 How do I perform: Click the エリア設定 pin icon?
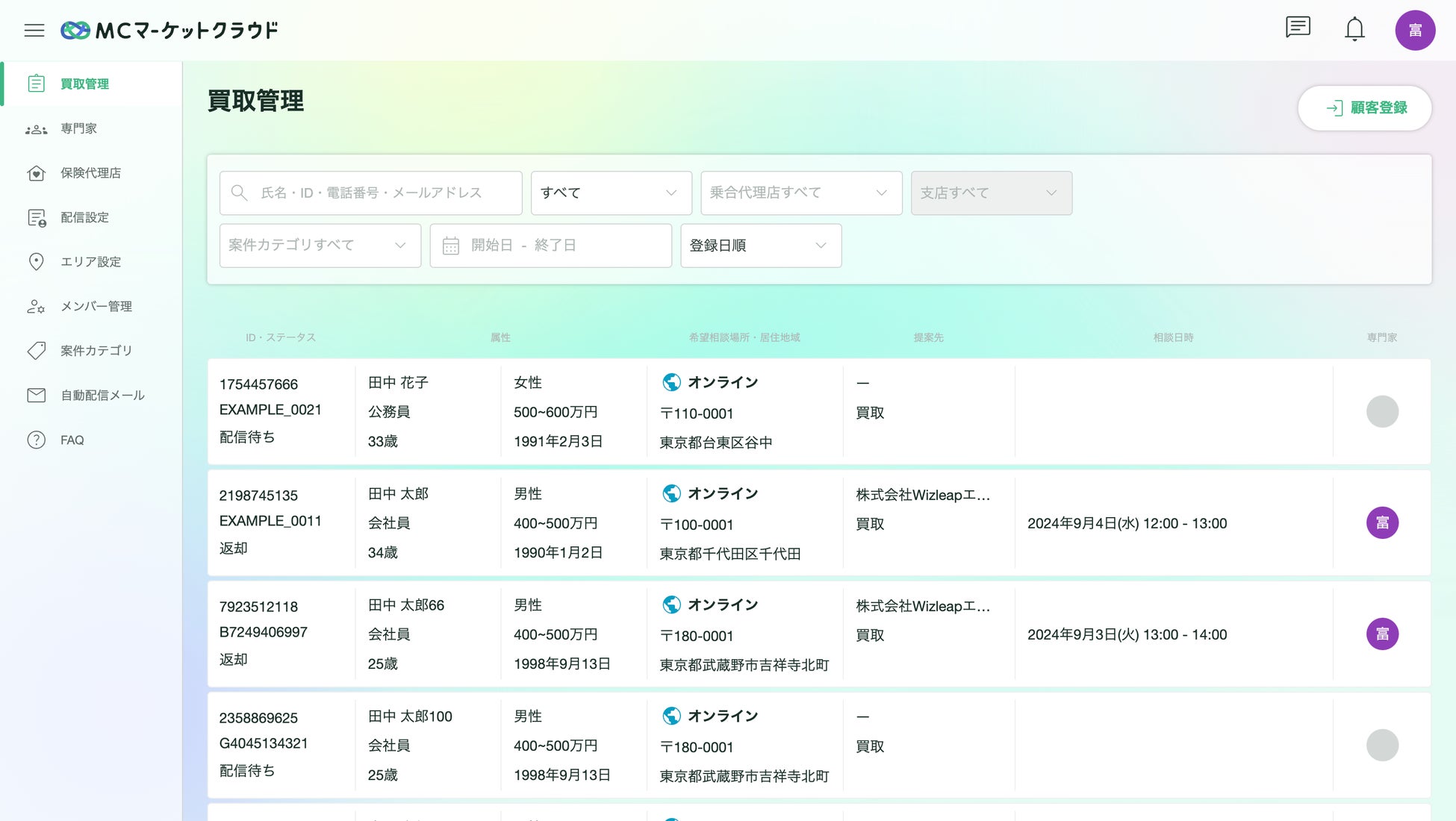(36, 262)
